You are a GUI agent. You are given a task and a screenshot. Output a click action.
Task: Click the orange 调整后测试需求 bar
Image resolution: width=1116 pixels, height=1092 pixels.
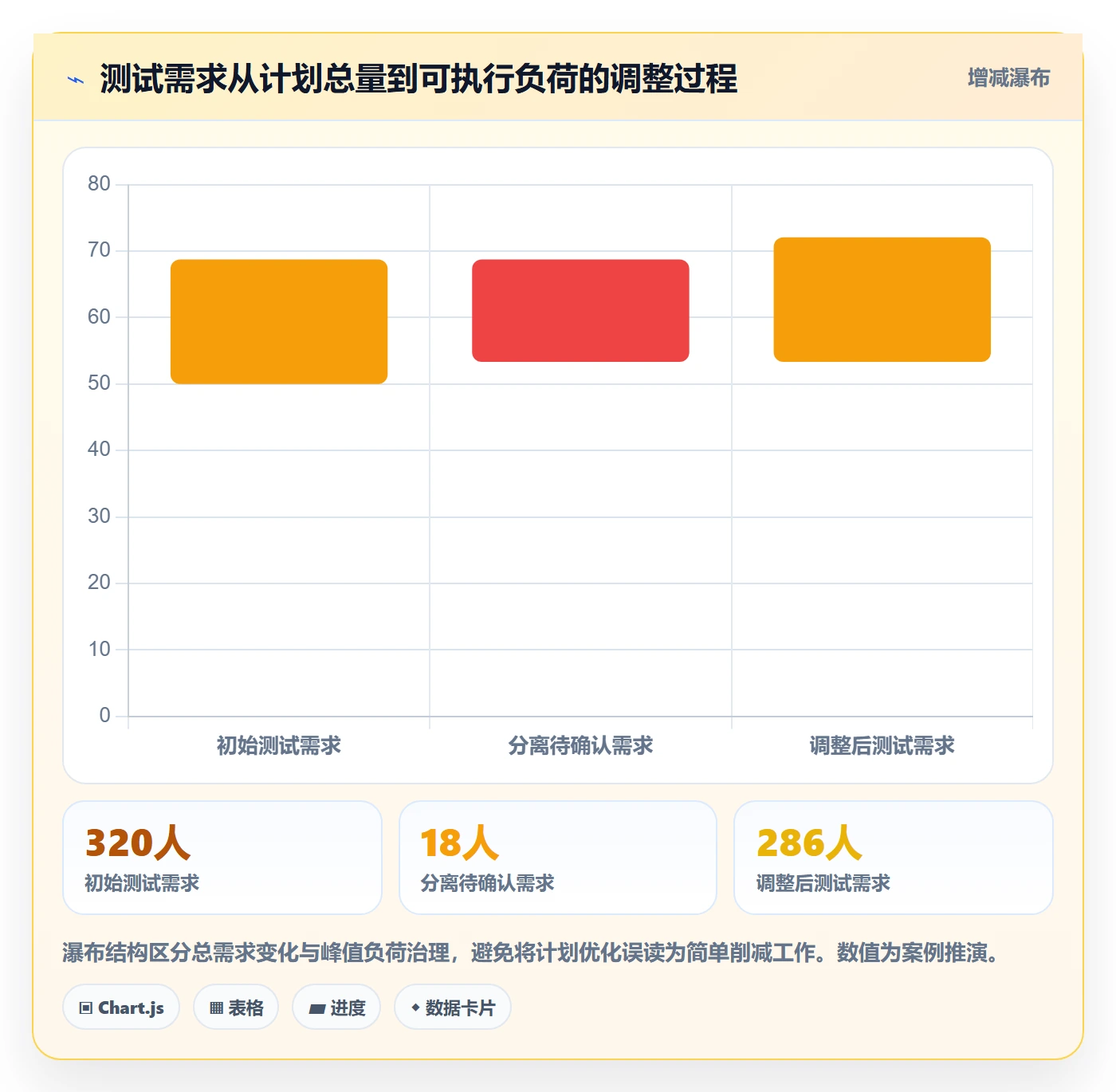click(x=882, y=299)
